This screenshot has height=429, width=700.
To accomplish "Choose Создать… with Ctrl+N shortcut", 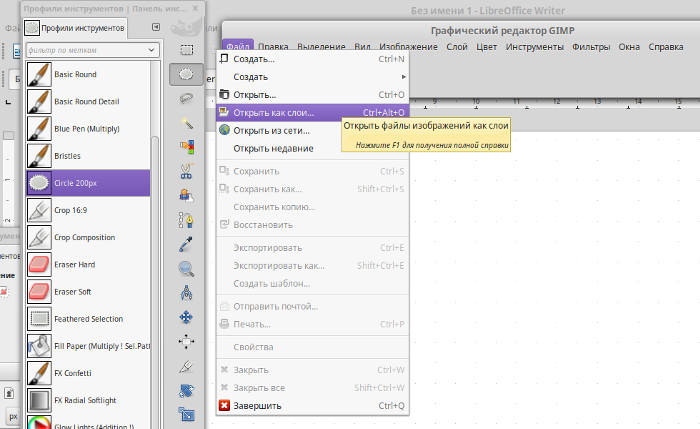I will 312,59.
